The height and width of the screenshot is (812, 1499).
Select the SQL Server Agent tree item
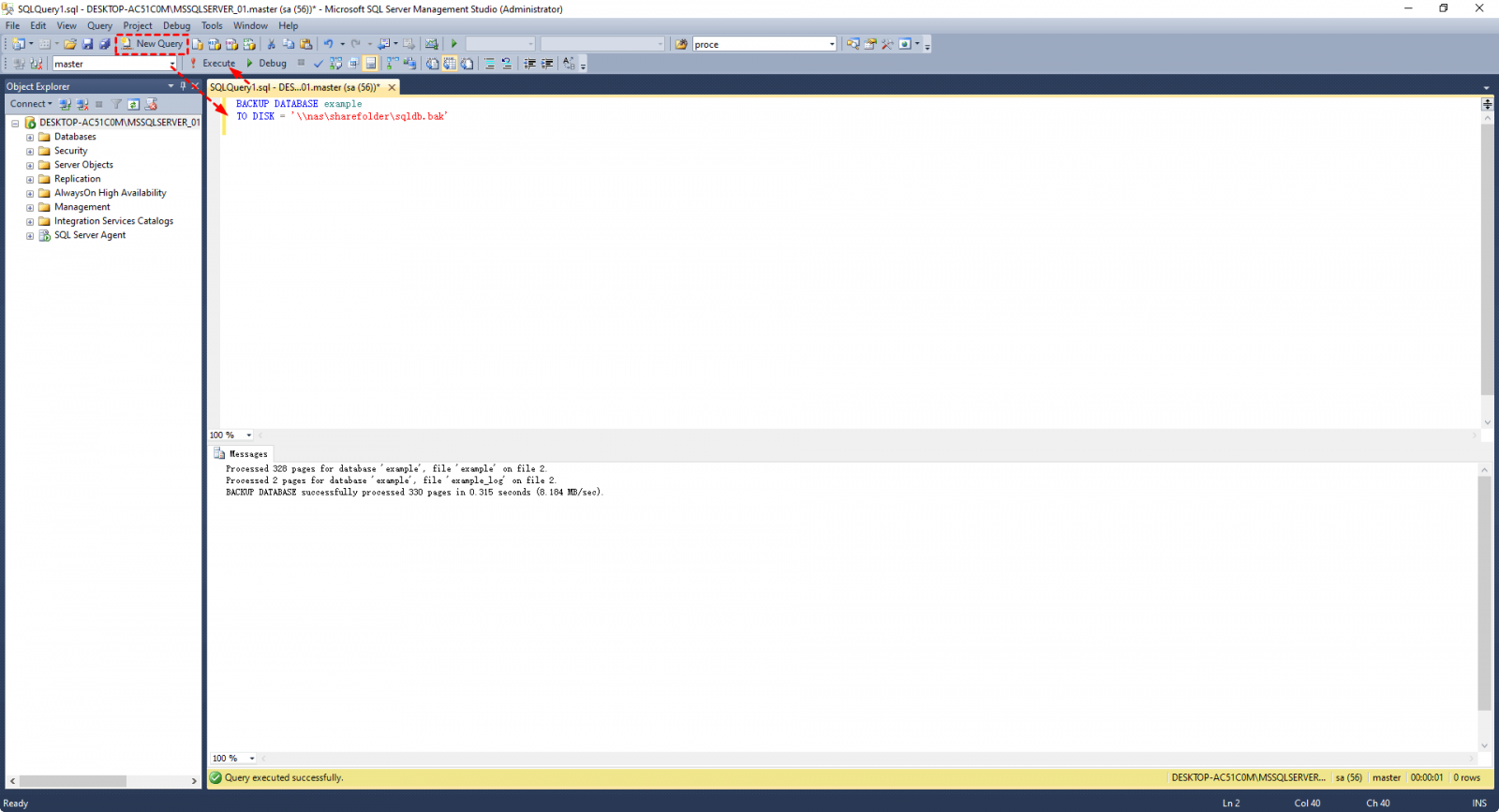(x=90, y=235)
